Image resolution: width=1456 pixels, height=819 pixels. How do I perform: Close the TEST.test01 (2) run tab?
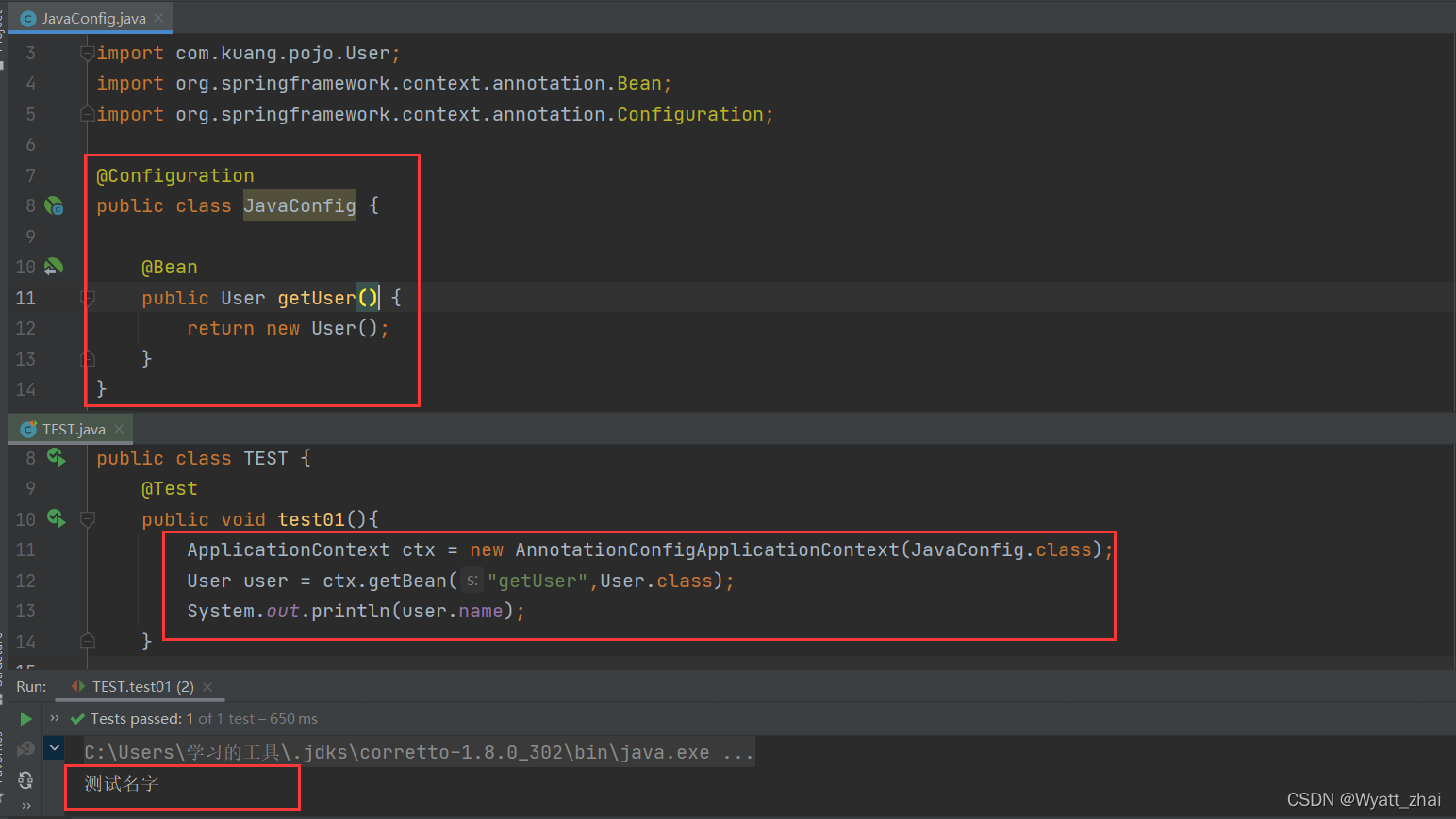click(x=207, y=686)
